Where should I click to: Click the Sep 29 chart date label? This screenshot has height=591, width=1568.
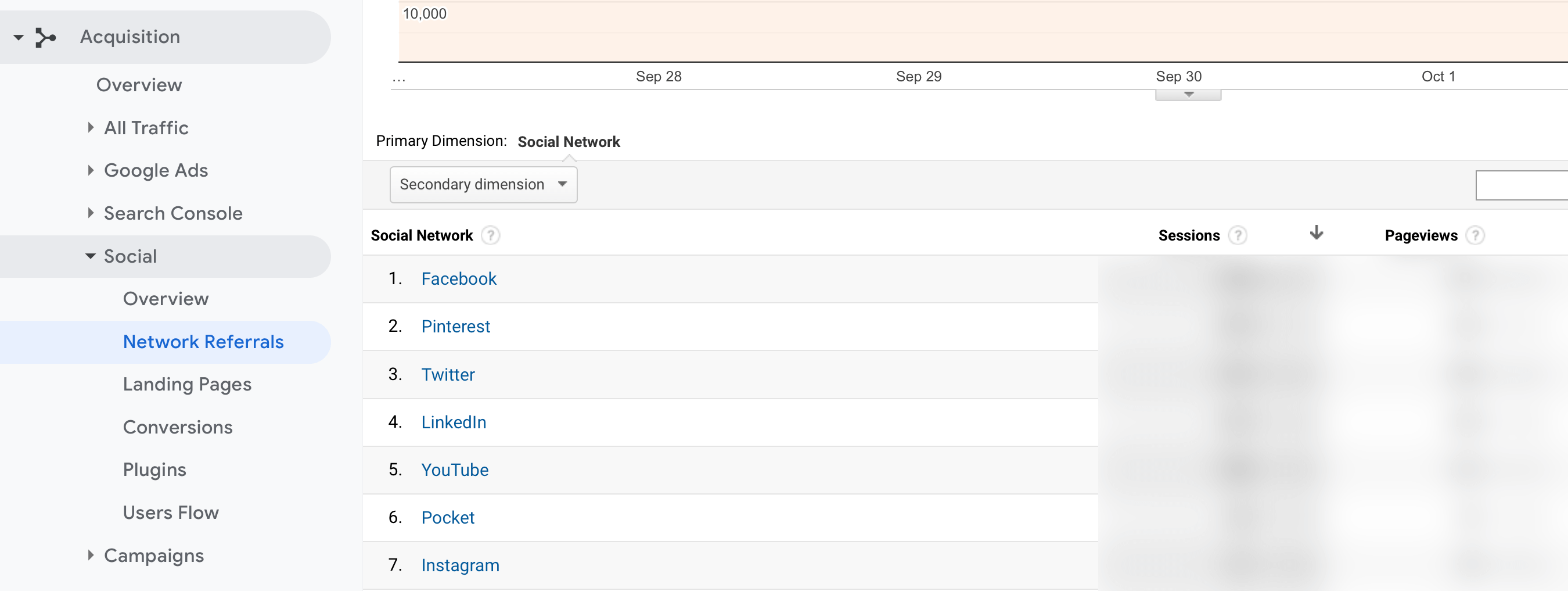point(918,76)
